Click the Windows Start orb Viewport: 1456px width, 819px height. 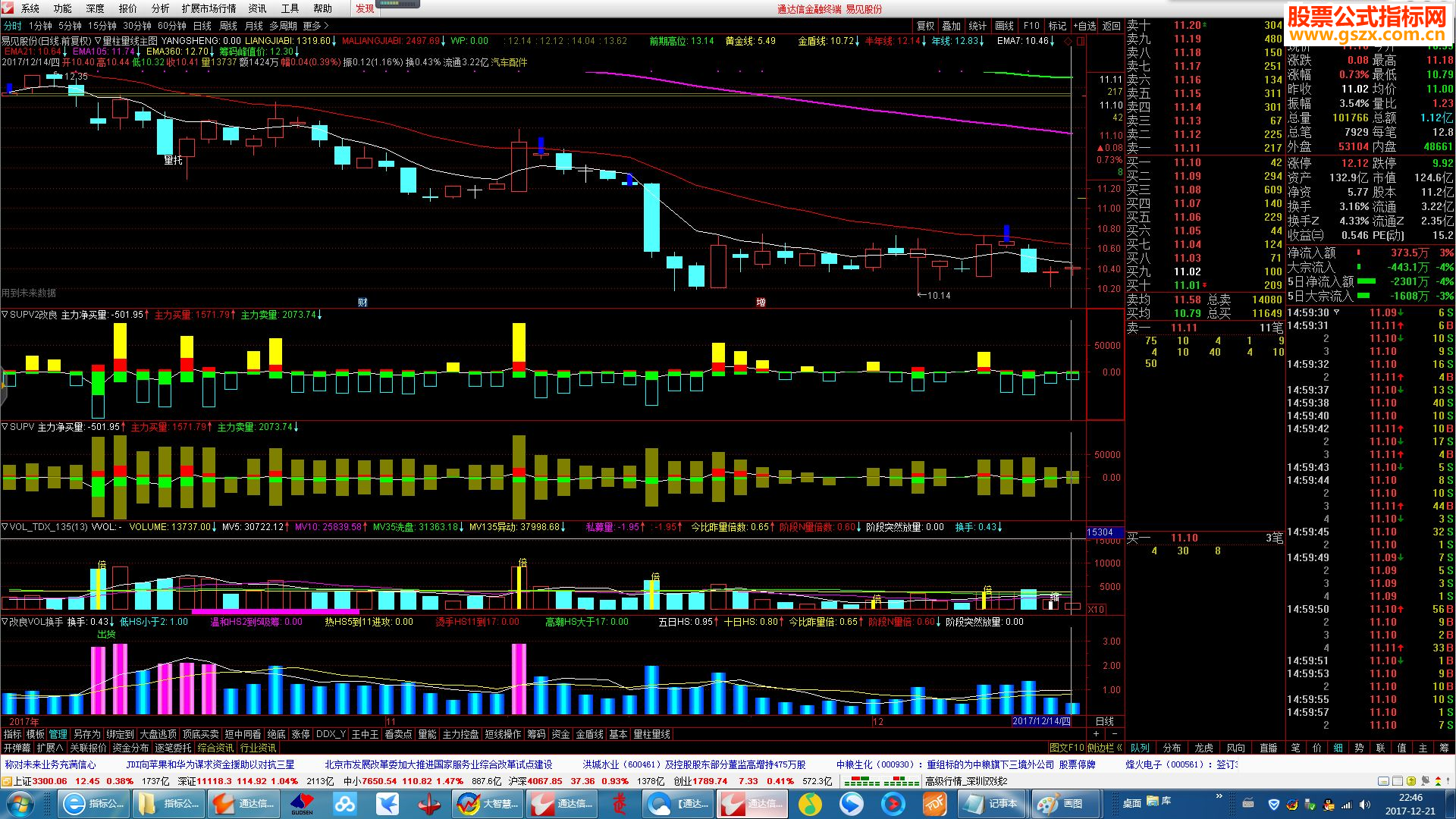tap(20, 804)
